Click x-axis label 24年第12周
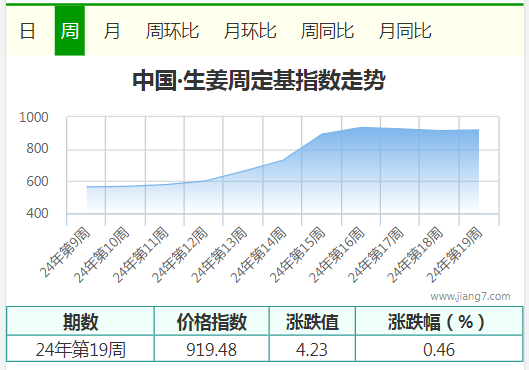The image size is (529, 370). pyautogui.click(x=179, y=255)
